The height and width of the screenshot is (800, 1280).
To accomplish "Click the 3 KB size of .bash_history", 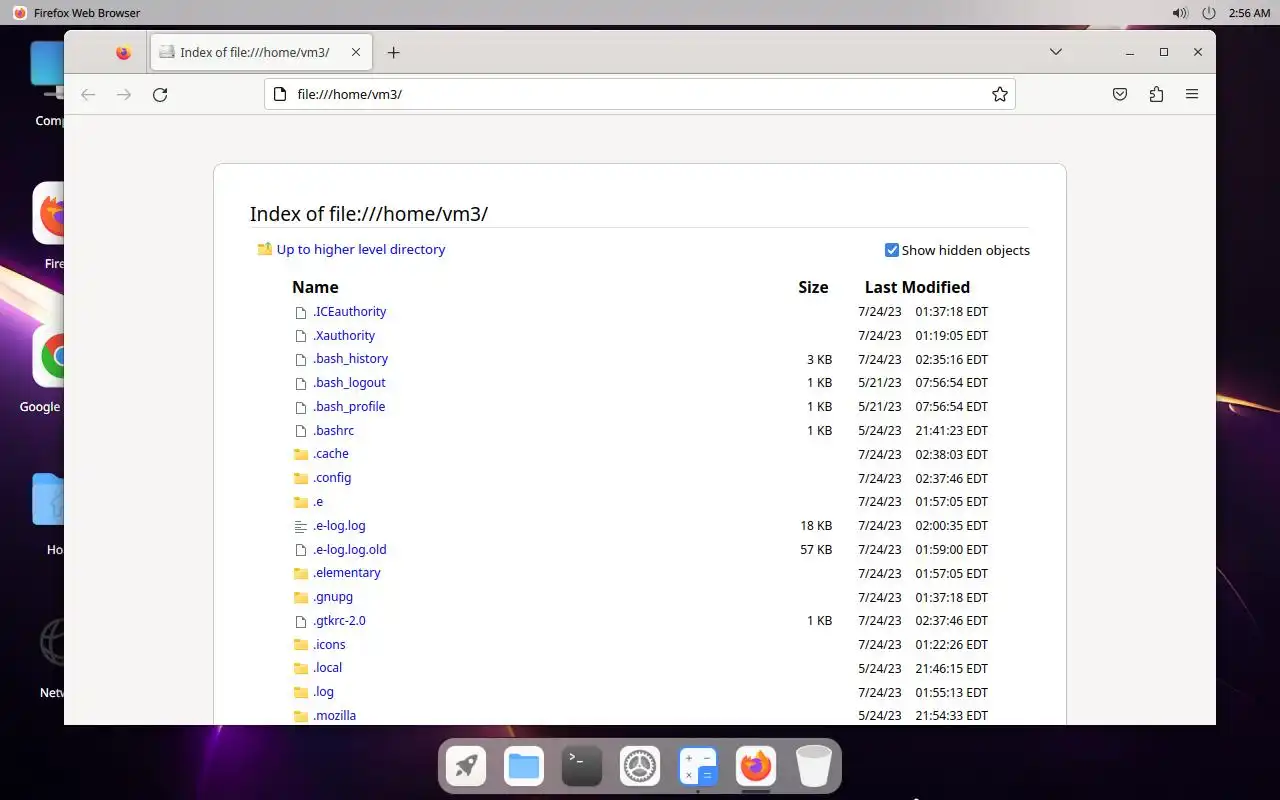I will 819,359.
